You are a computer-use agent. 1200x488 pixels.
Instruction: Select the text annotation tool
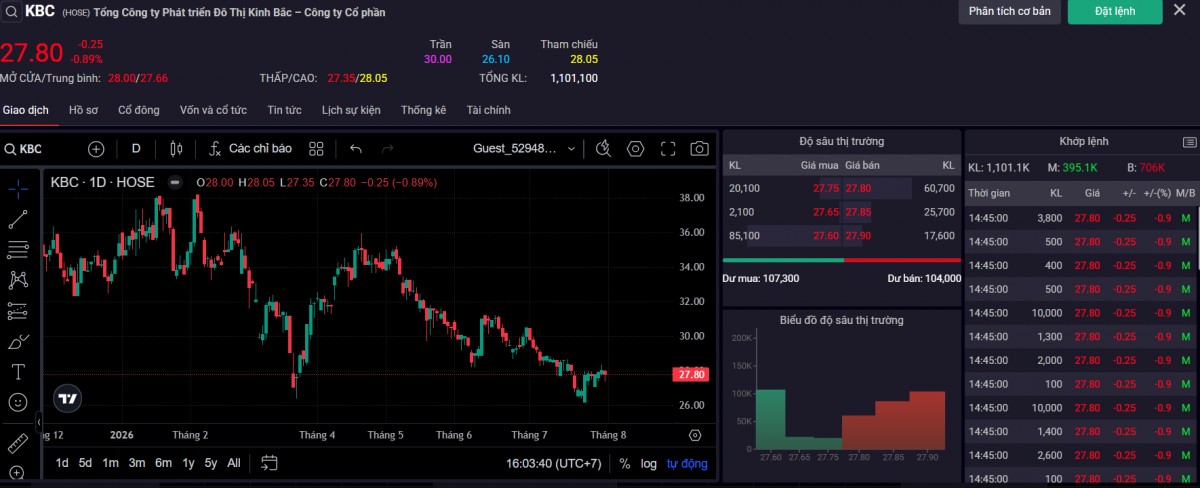click(x=18, y=372)
